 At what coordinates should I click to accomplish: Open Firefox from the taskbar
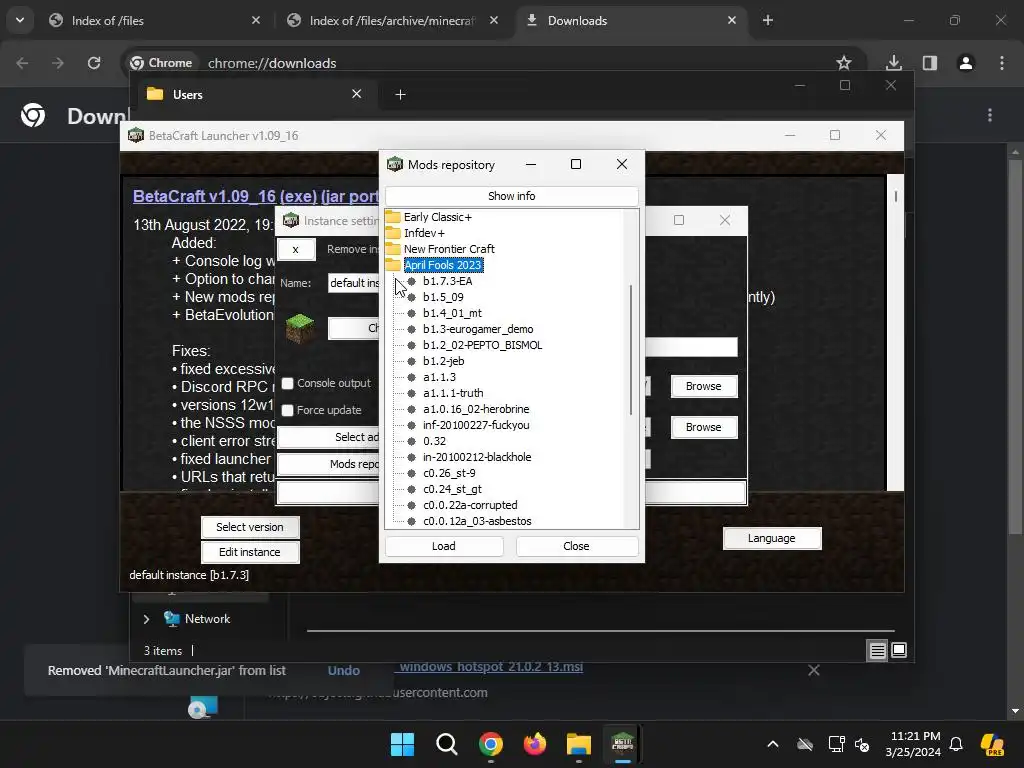click(535, 744)
